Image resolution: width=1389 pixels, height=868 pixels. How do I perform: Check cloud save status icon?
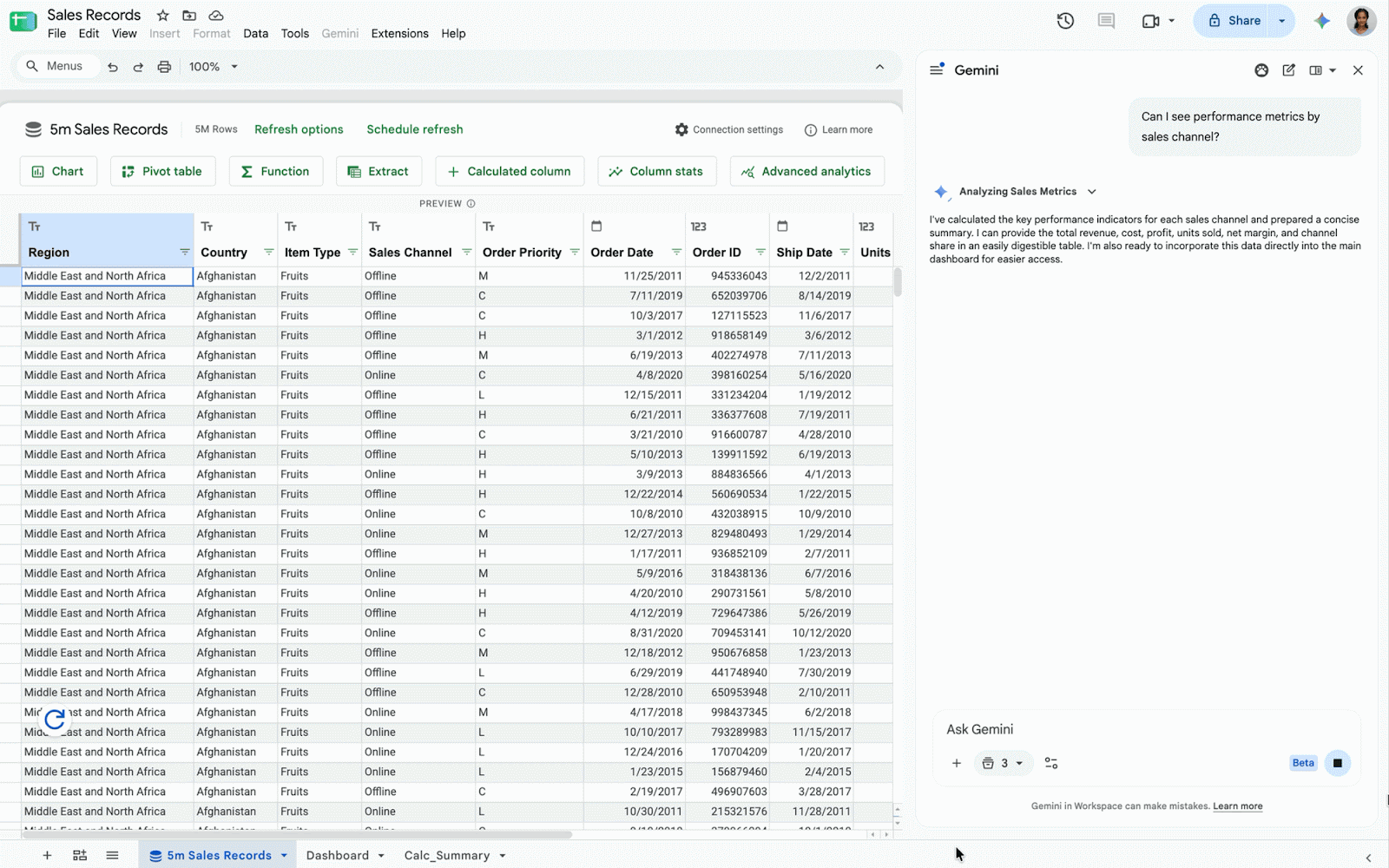click(x=216, y=15)
